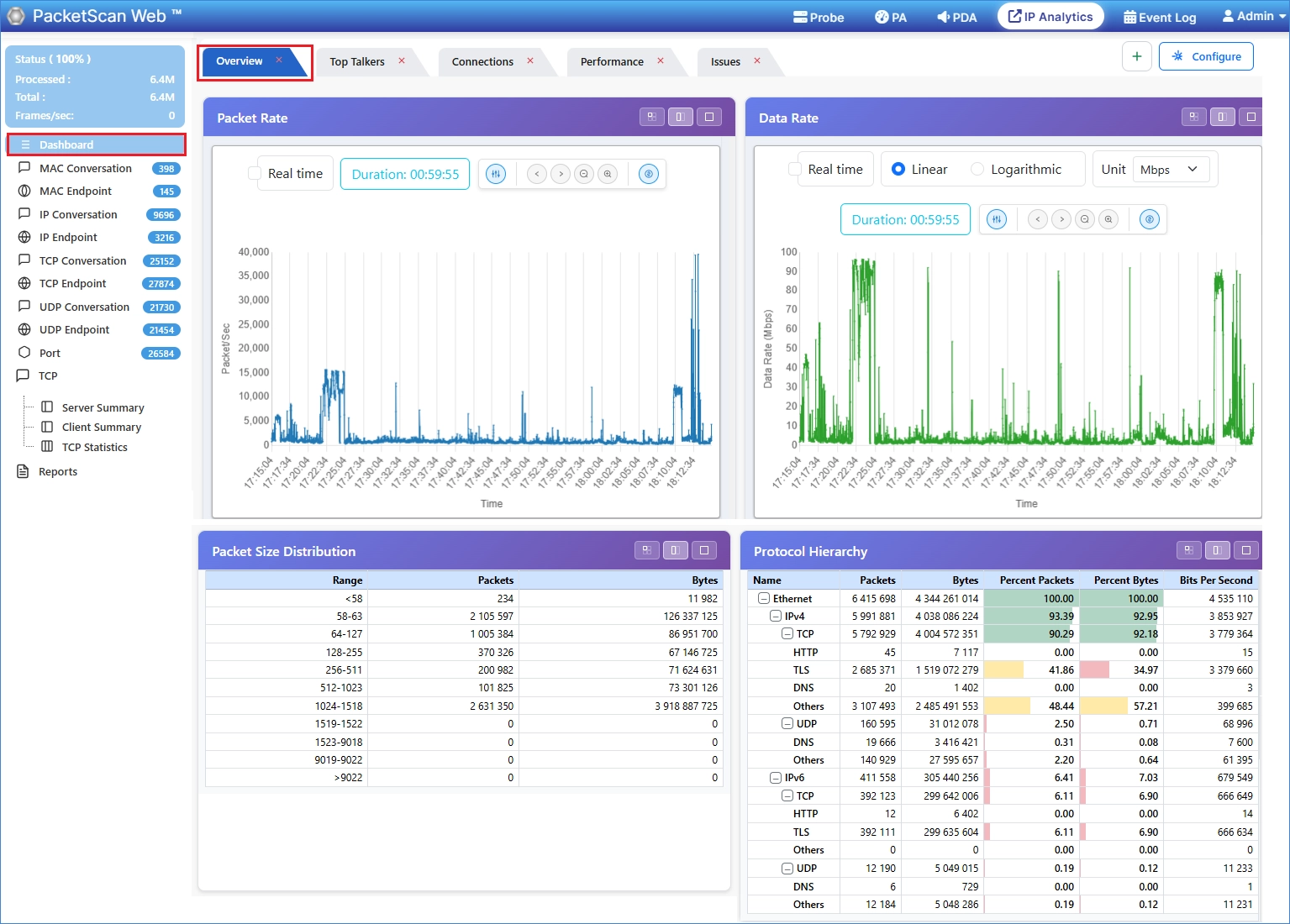Set Packet Rate panel to grid layout
This screenshot has height=924, width=1290.
pos(652,117)
